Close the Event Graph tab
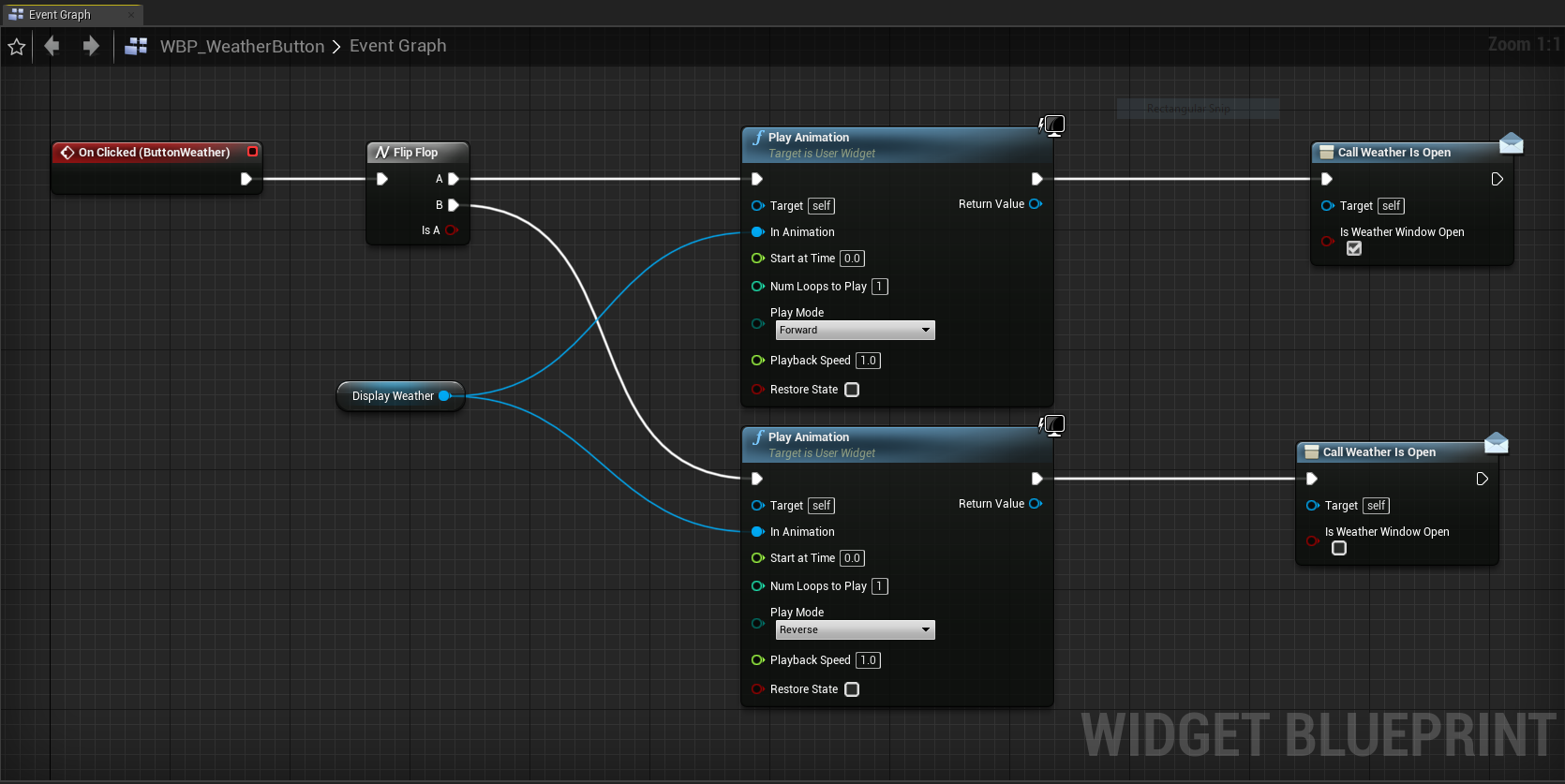 [130, 15]
